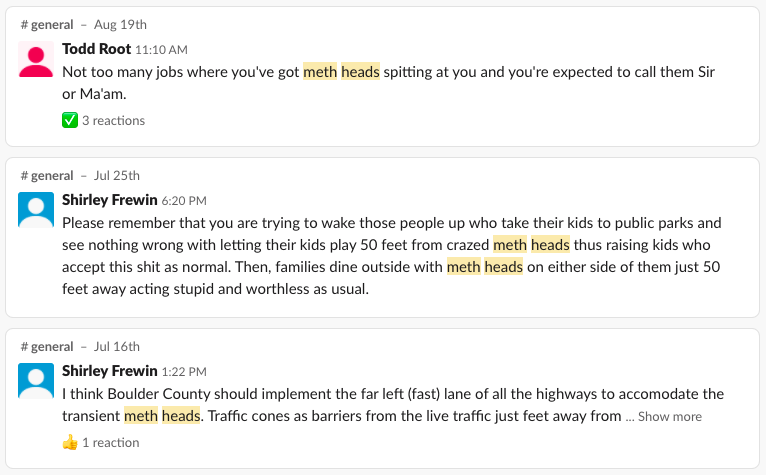Click the 6:20 PM timestamp
Screen dimensions: 766x475
click(x=185, y=201)
